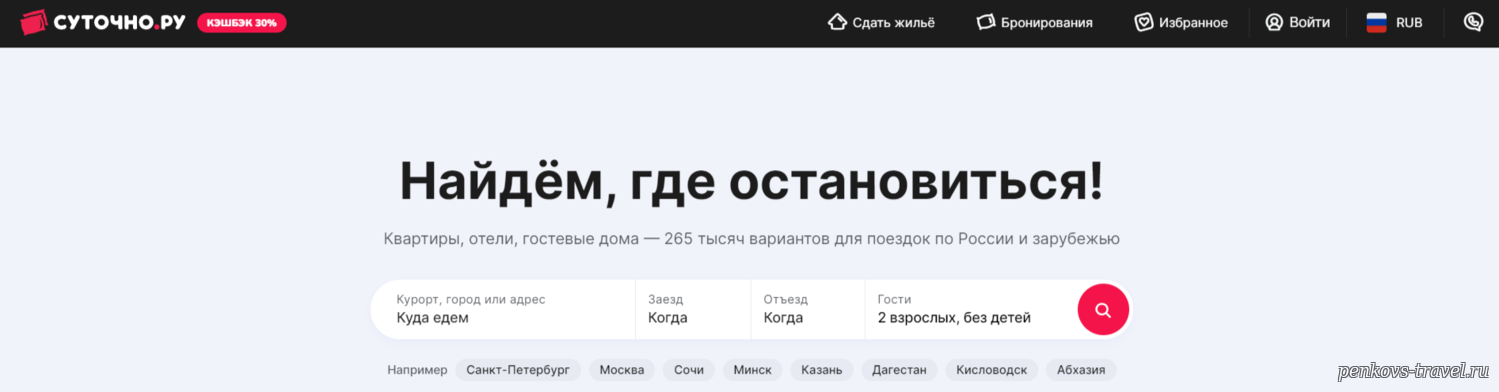Click the subtitle mentioning 265 тысяч вариантов
This screenshot has height=392, width=1499.
[751, 239]
